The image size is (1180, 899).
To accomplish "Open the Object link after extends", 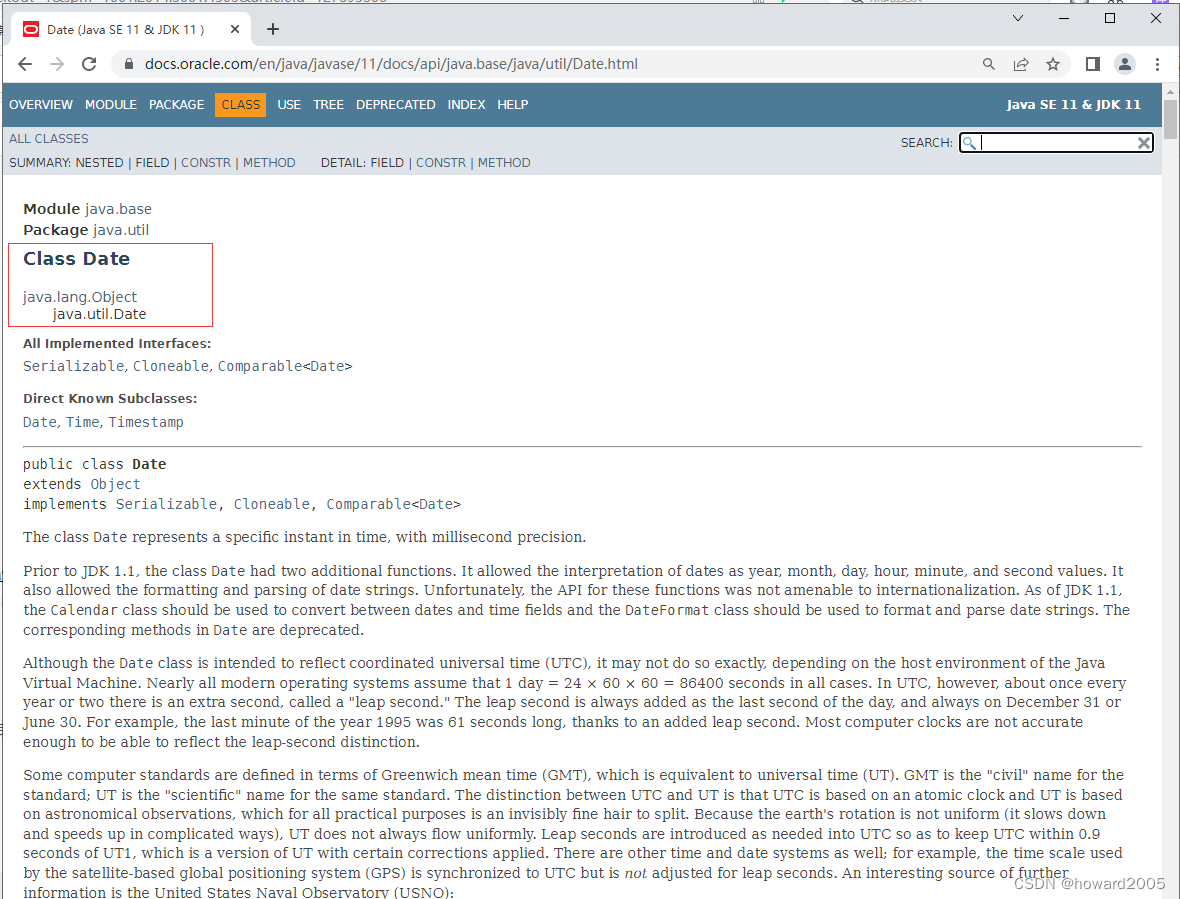I will coord(115,484).
